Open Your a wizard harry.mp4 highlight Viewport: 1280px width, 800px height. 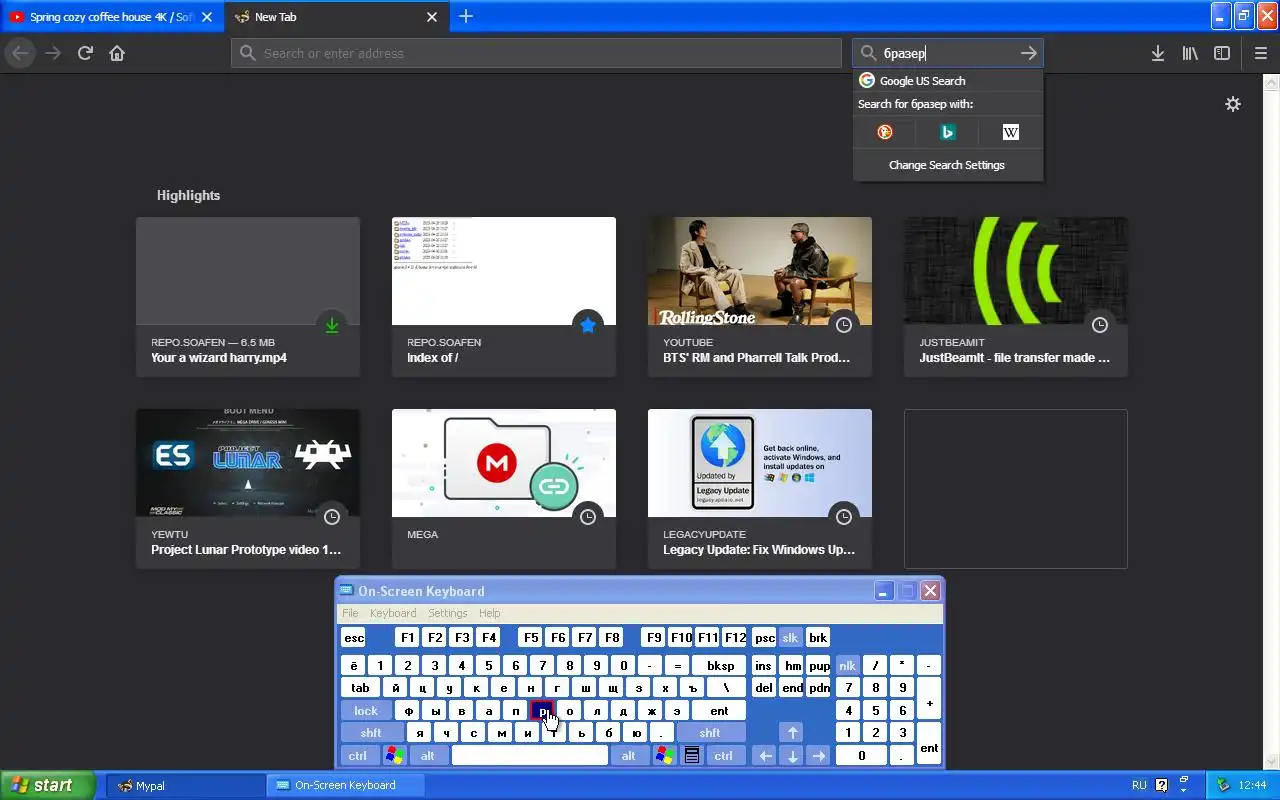pos(248,297)
